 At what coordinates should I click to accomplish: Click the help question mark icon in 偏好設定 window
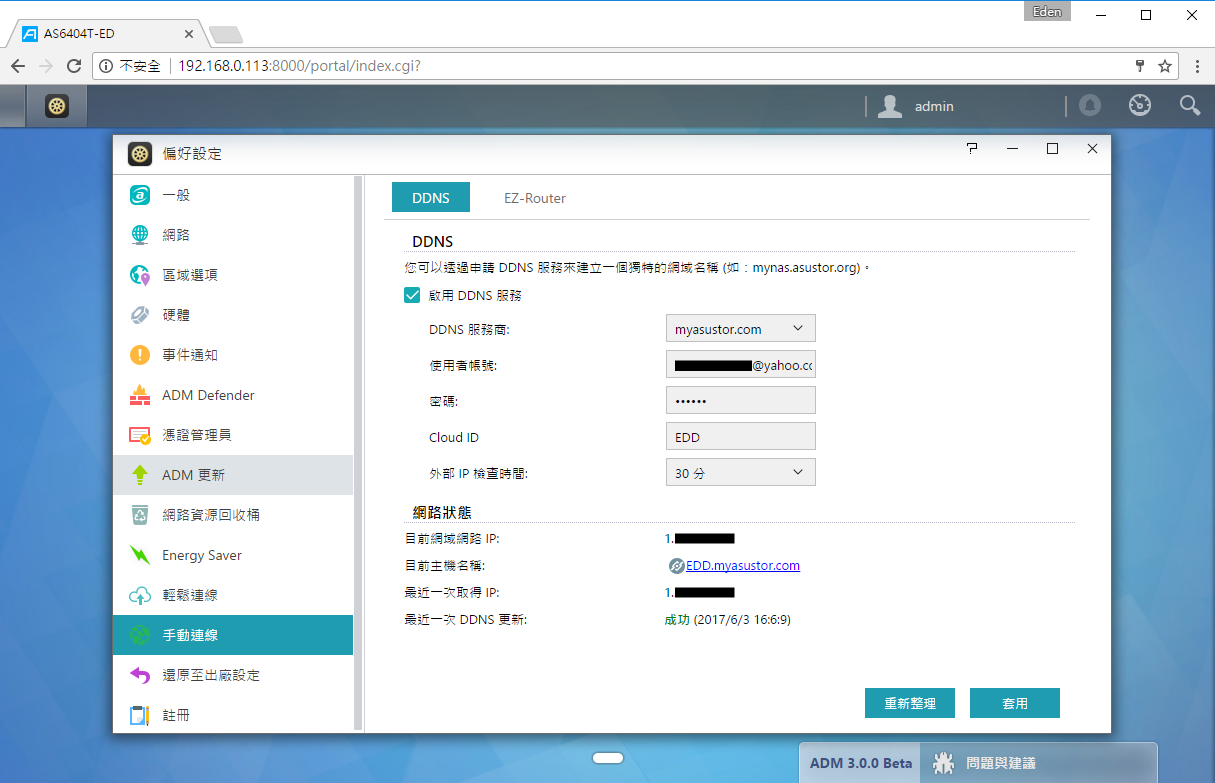pos(972,148)
